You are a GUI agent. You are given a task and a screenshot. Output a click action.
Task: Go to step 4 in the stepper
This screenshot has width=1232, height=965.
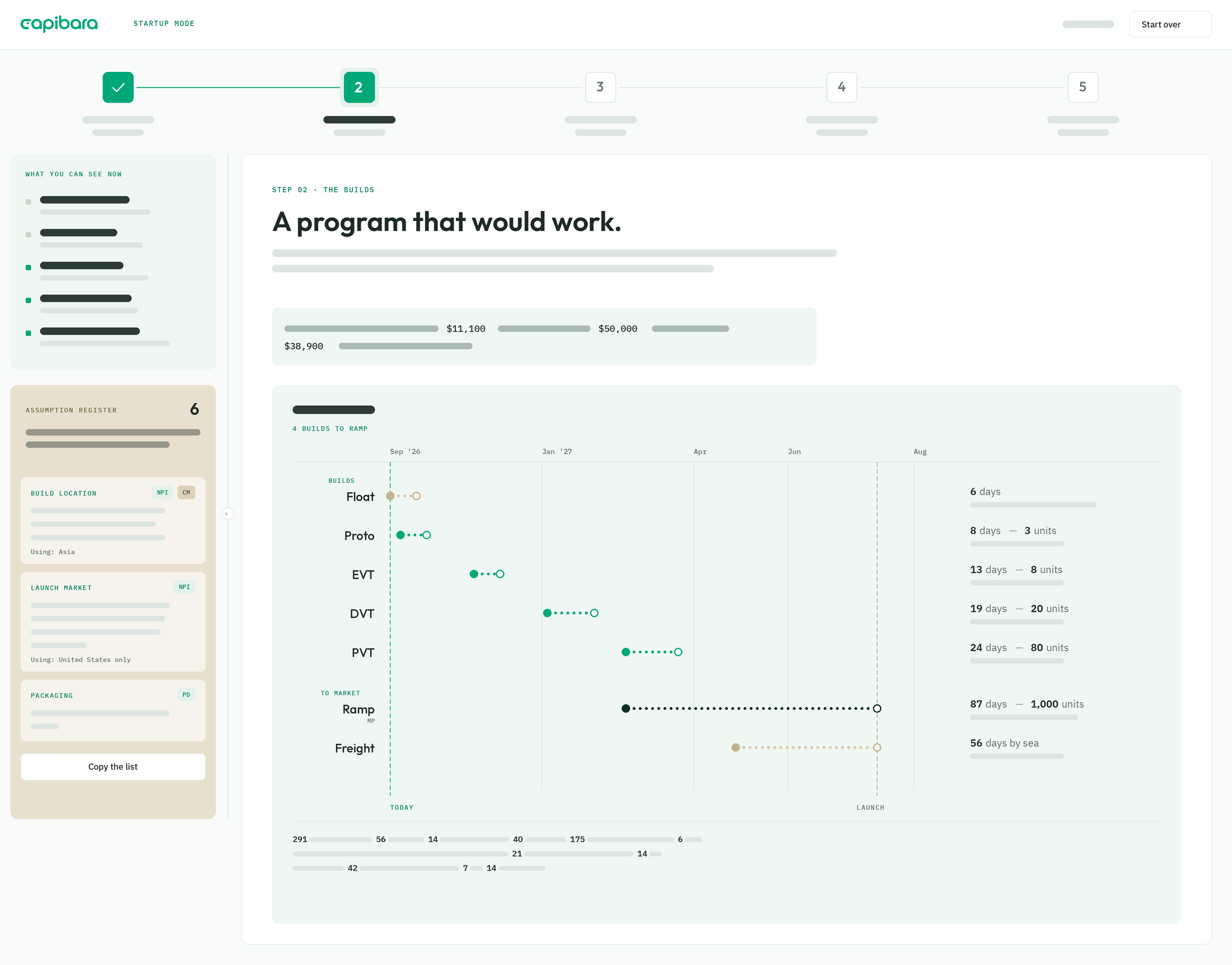pos(842,87)
